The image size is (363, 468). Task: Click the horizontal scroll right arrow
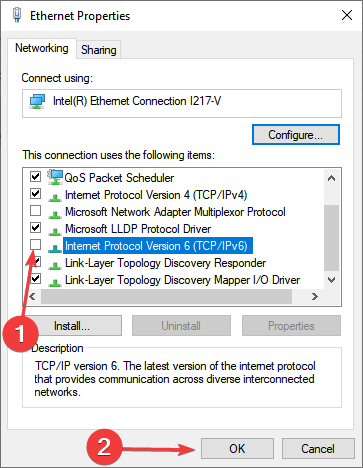pyautogui.click(x=315, y=296)
